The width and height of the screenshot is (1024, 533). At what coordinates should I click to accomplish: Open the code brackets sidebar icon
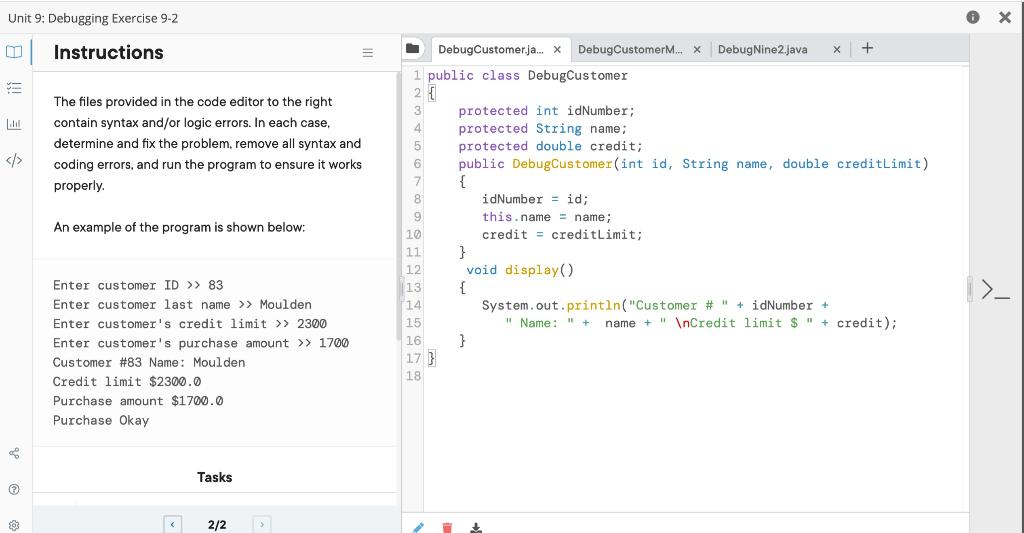[x=14, y=160]
